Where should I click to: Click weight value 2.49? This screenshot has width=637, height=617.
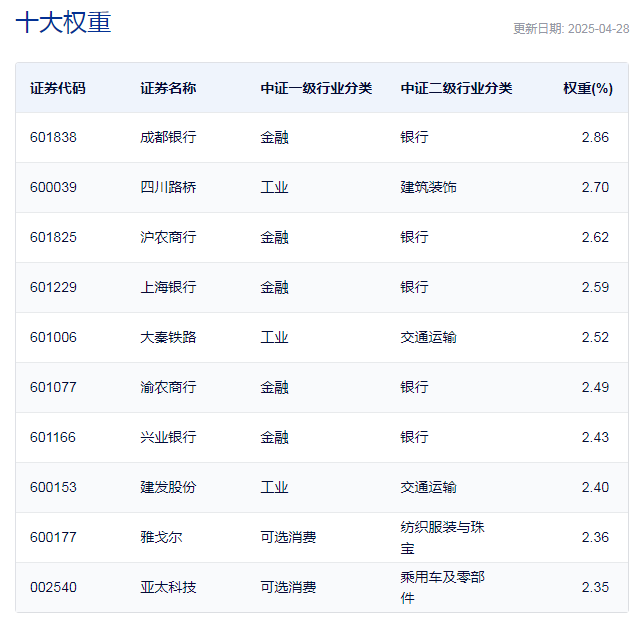pyautogui.click(x=595, y=387)
